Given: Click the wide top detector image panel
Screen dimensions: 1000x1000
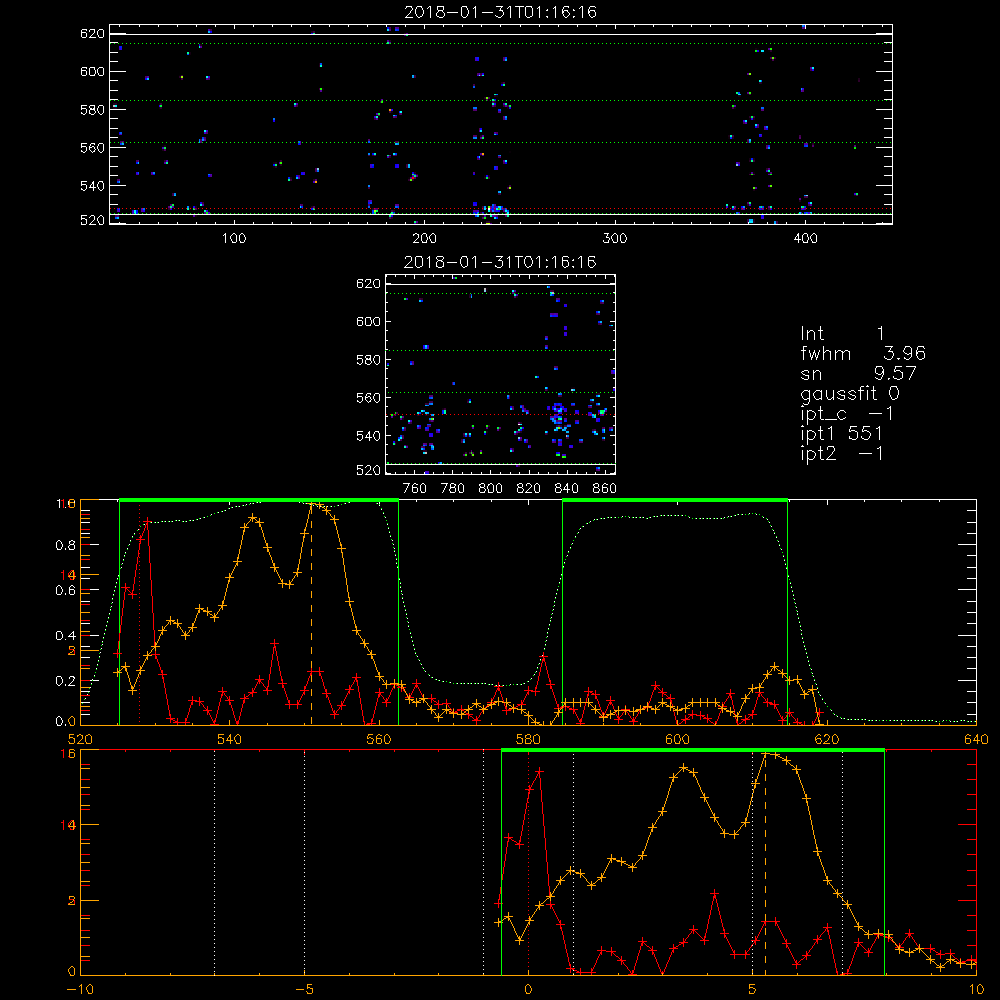Looking at the screenshot, I should pos(501,124).
